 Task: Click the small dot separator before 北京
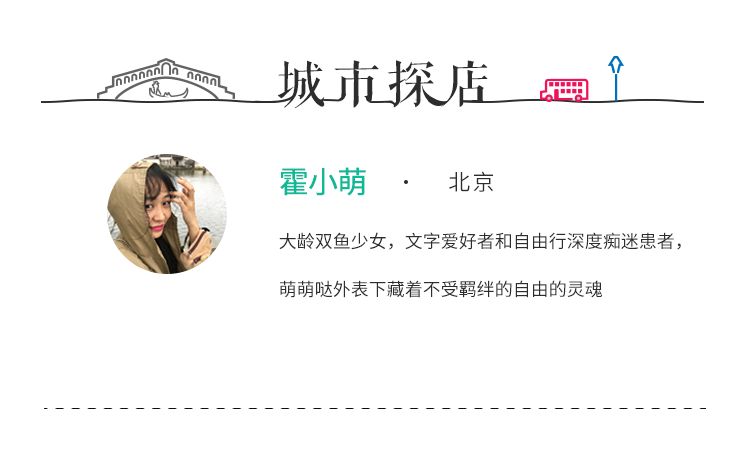click(x=406, y=182)
